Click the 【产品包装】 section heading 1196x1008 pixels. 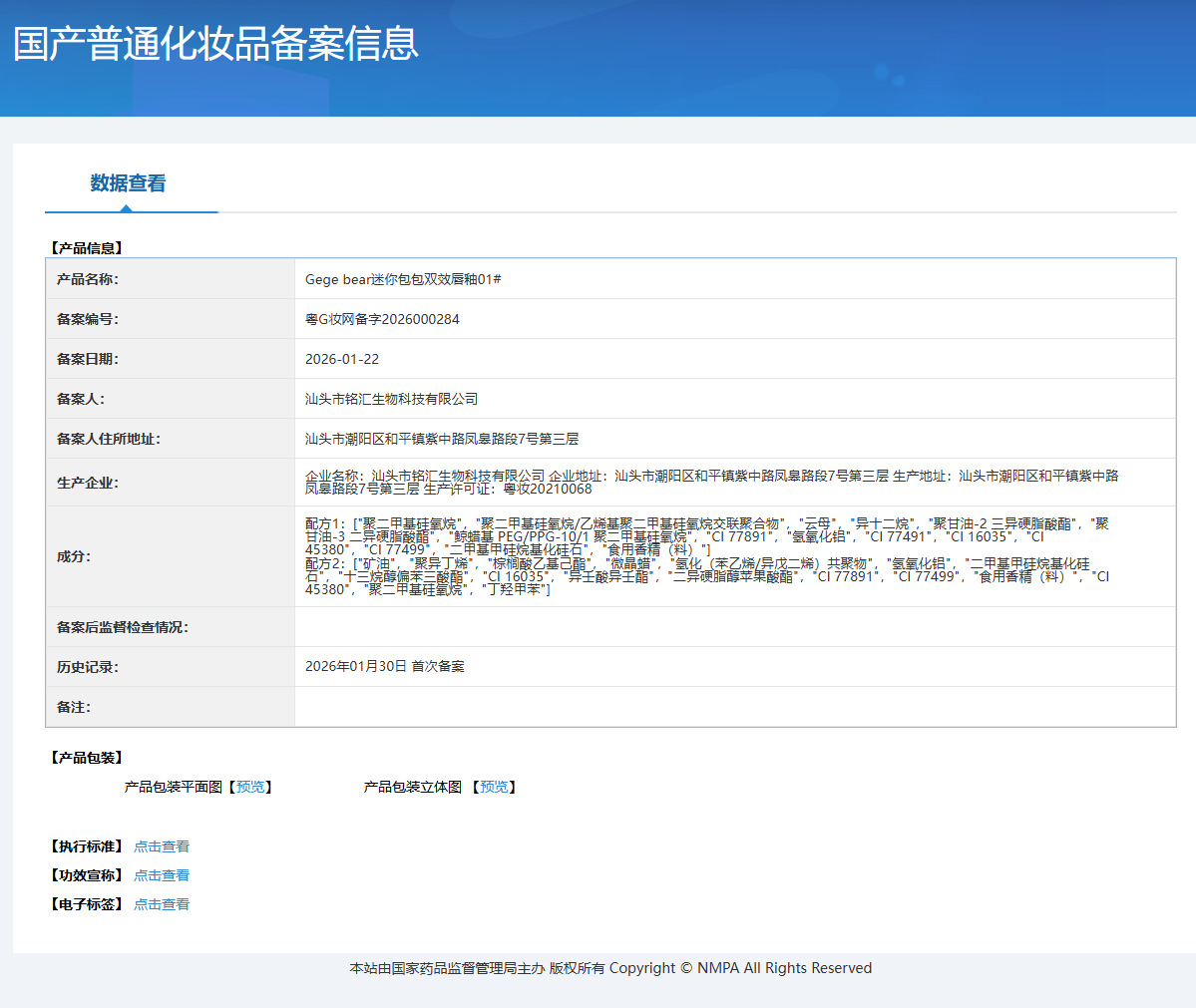[86, 758]
